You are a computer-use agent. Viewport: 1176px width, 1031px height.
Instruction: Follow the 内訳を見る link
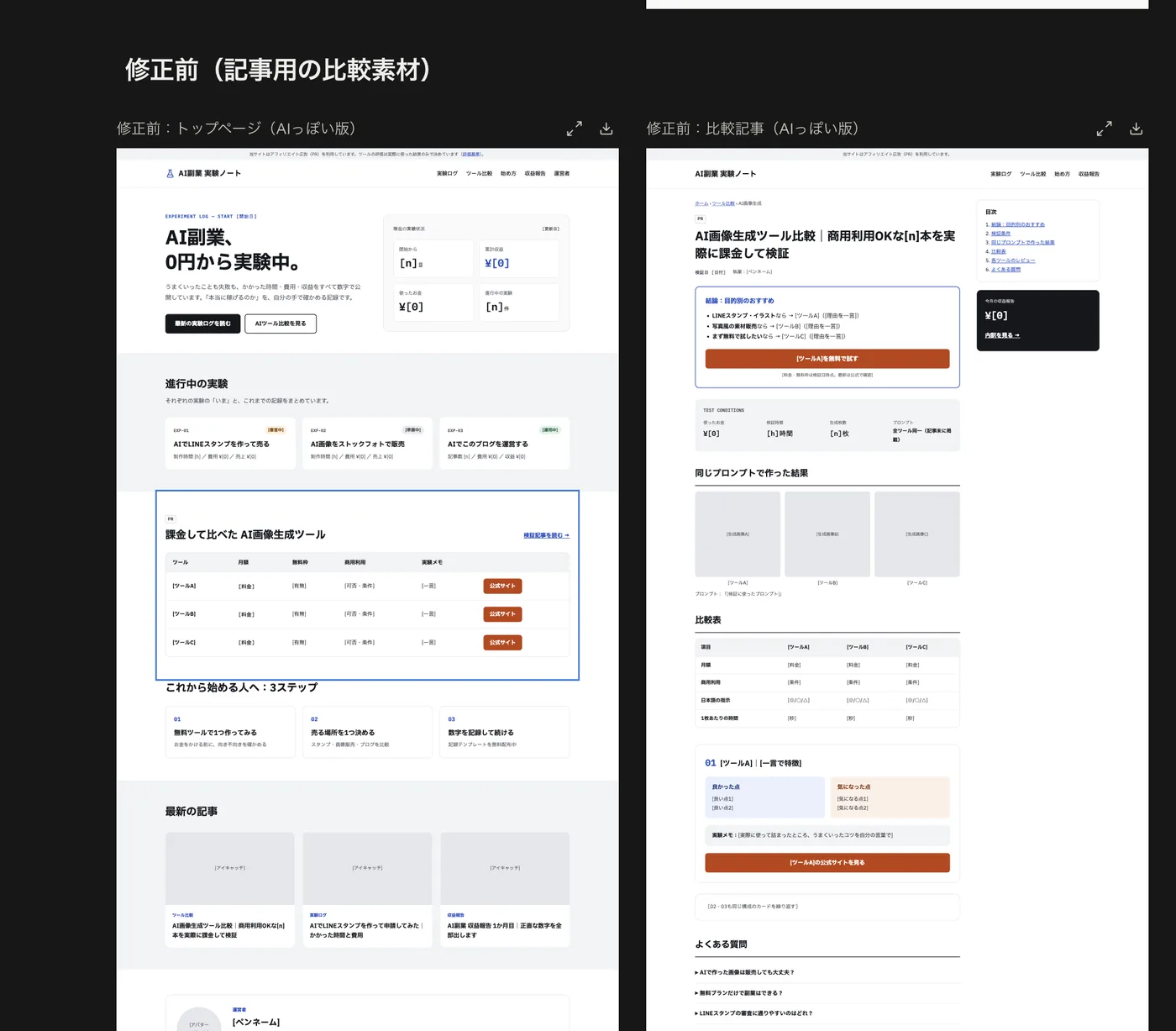(1002, 335)
